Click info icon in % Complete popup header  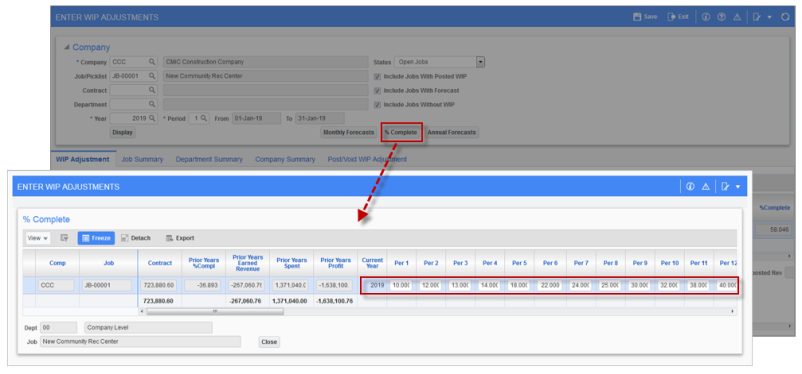click(690, 187)
